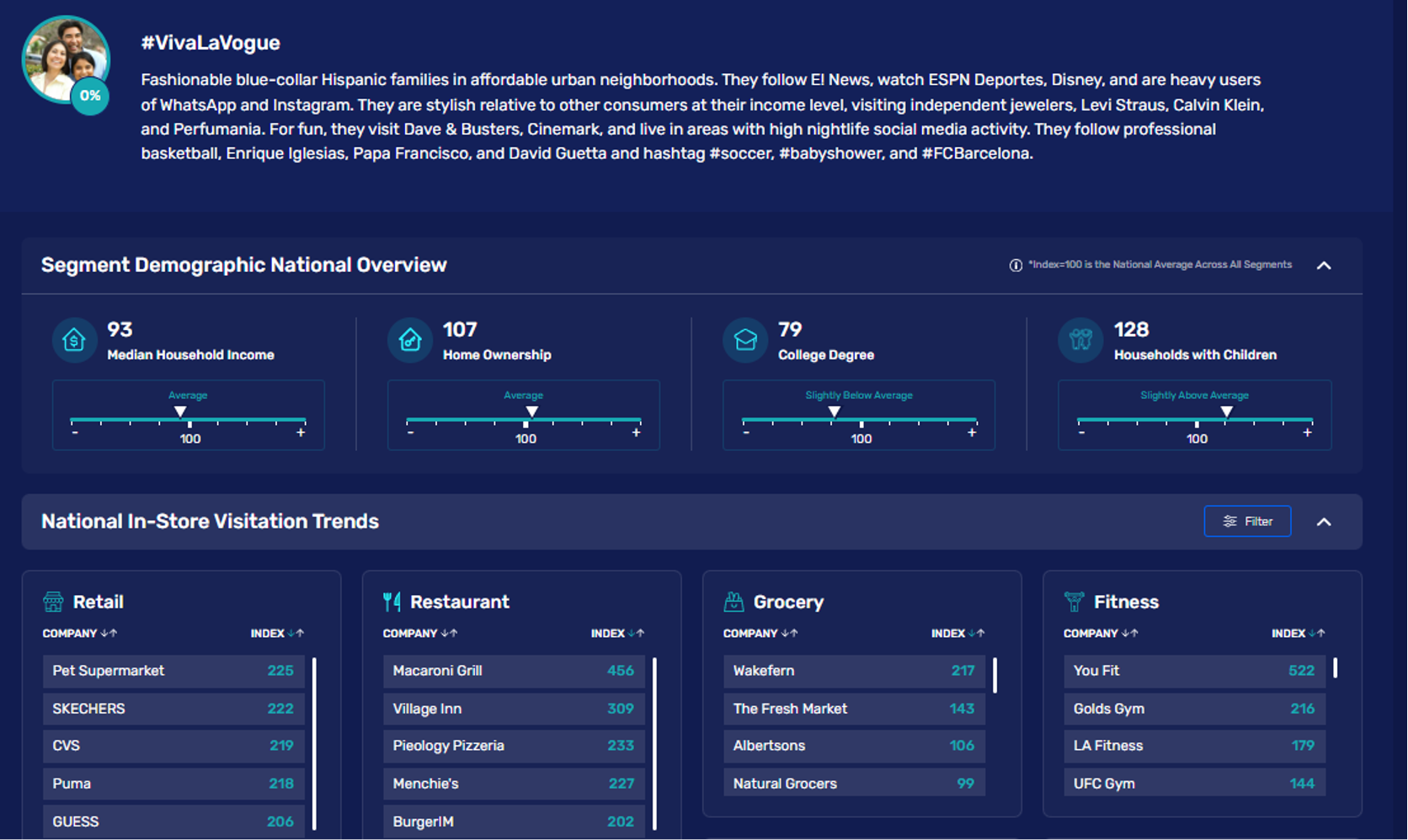Click the College Degree graduation cap icon
Screen dimensions: 1408x840
click(745, 340)
